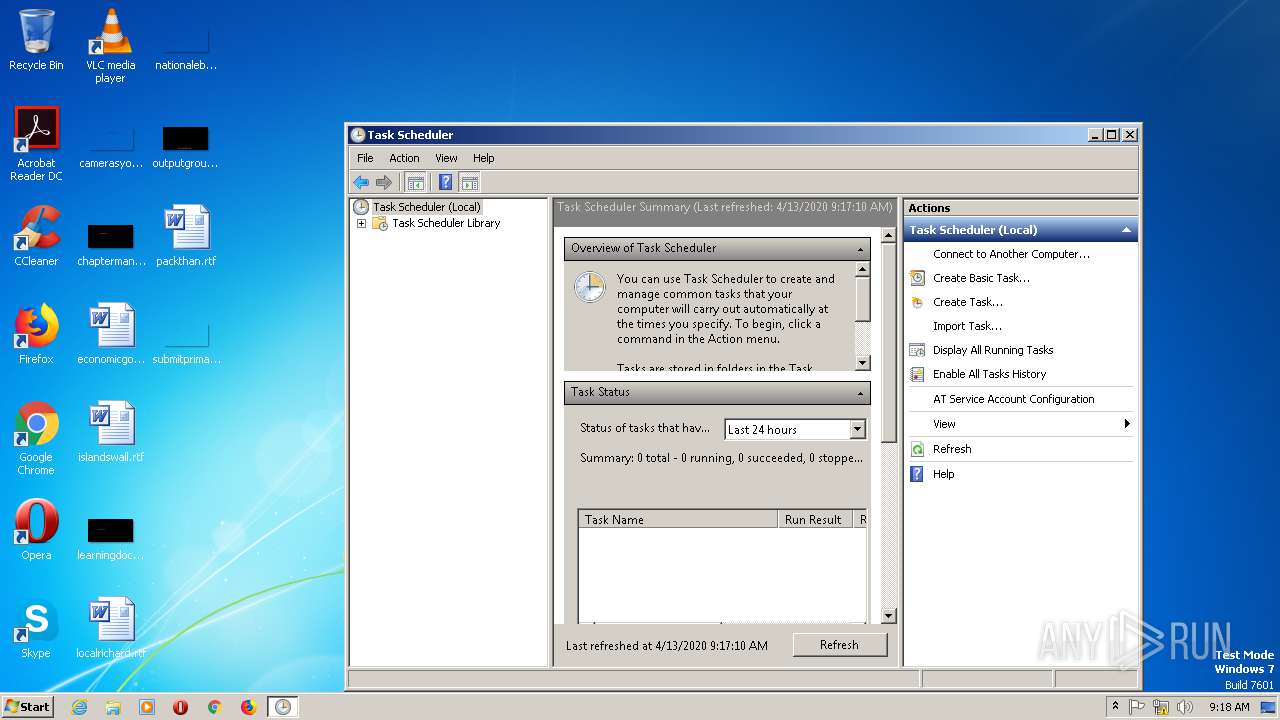The width and height of the screenshot is (1280, 720).
Task: Open the Last 24 hours dropdown
Action: [857, 429]
